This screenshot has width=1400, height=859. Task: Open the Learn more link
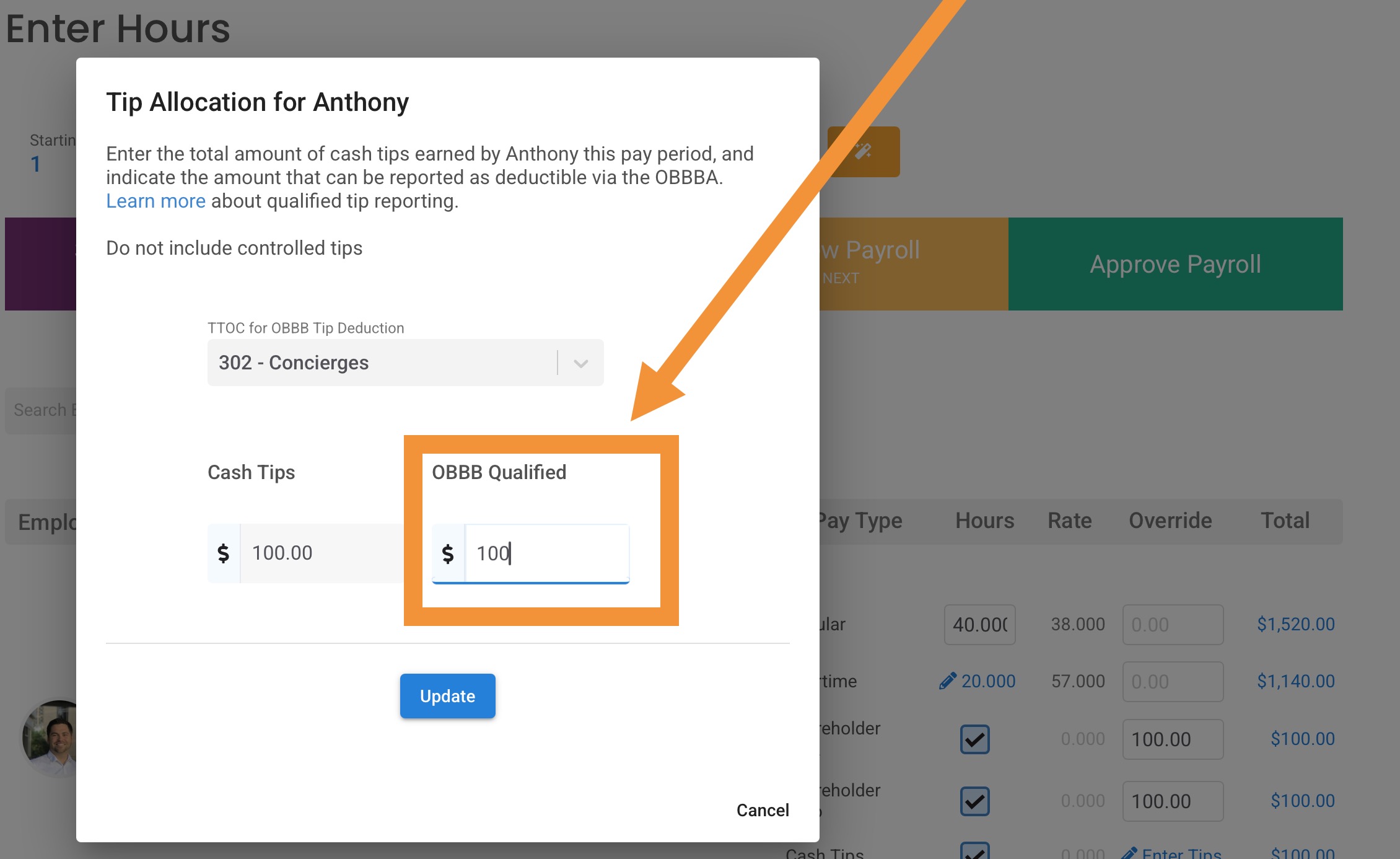click(155, 201)
